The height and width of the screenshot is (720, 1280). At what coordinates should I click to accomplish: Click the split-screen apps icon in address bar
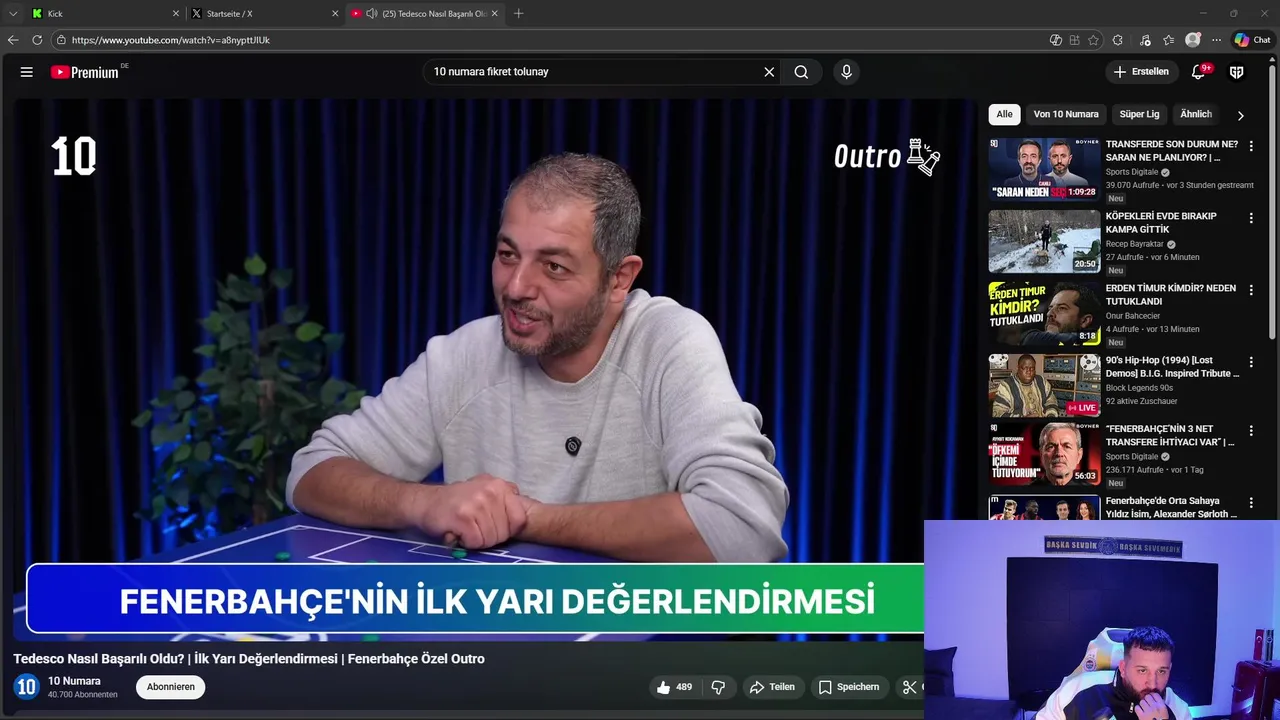[x=1074, y=40]
